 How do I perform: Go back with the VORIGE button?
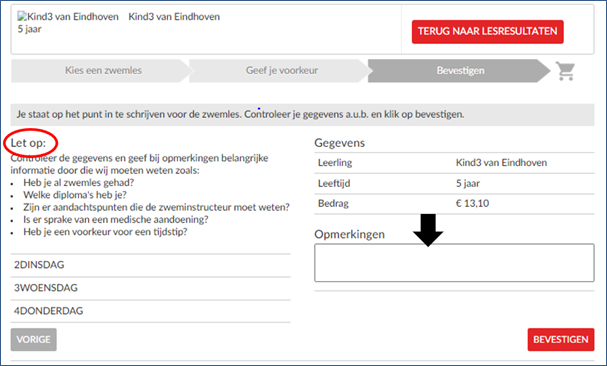(34, 339)
